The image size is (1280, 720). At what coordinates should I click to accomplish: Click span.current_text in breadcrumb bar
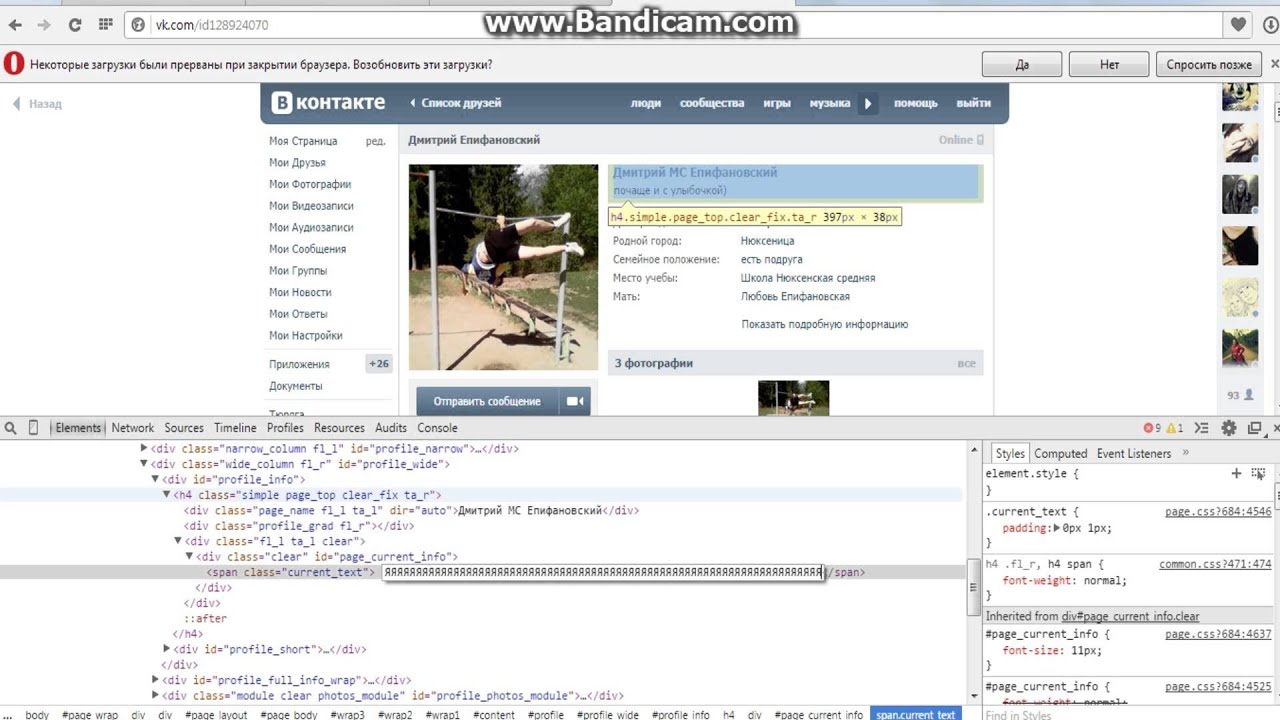click(x=915, y=715)
